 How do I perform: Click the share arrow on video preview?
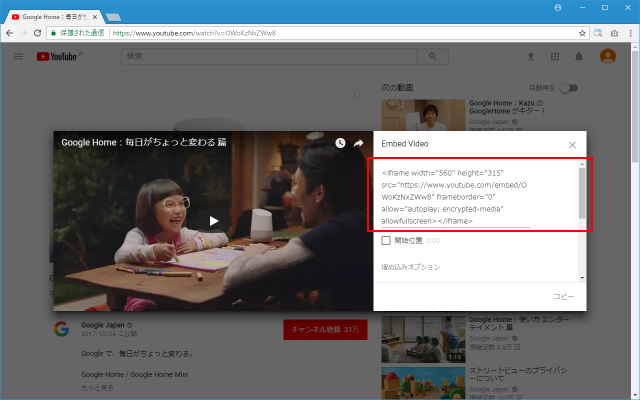358,143
